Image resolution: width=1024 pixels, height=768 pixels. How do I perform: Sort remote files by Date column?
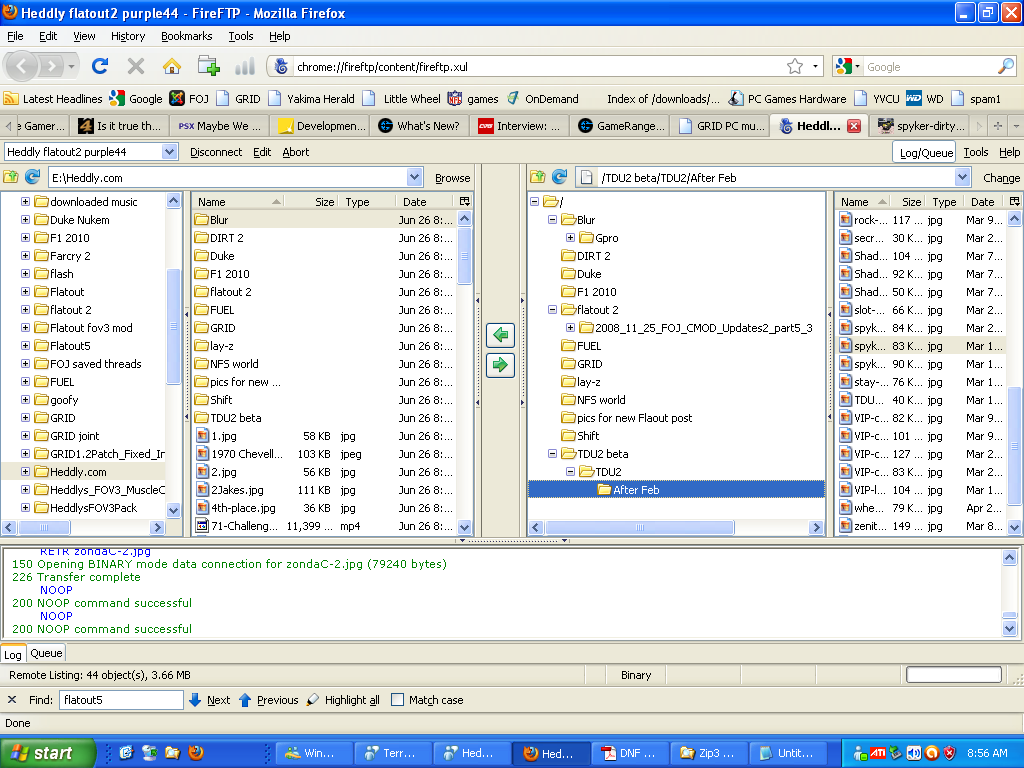click(x=983, y=202)
